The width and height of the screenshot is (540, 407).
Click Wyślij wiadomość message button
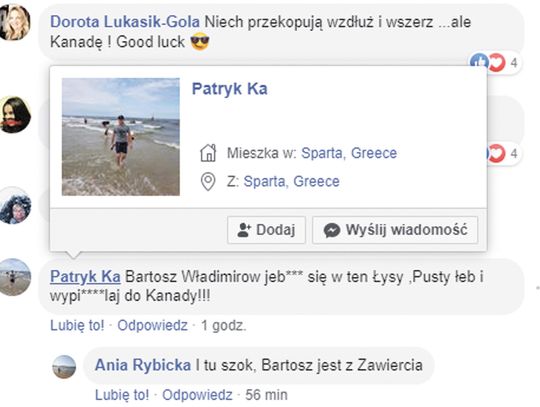[x=395, y=230]
